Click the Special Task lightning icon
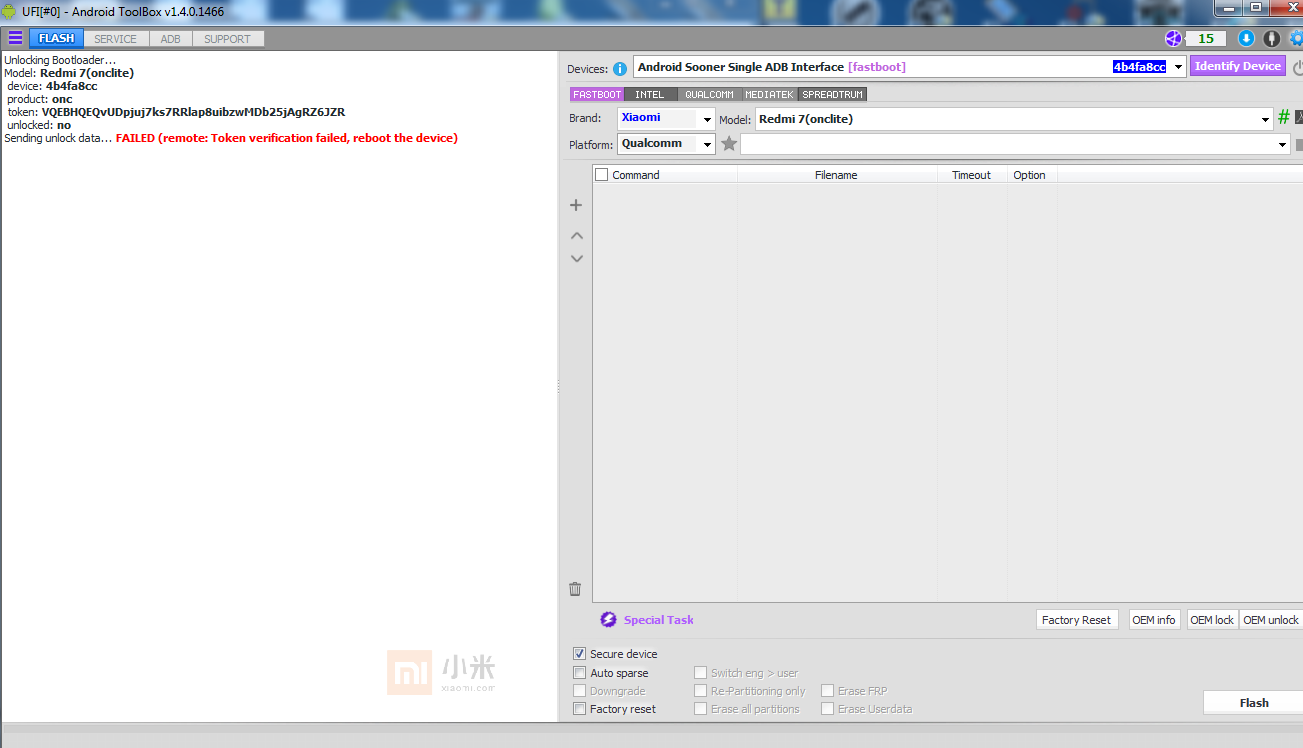This screenshot has height=748, width=1303. pos(608,619)
